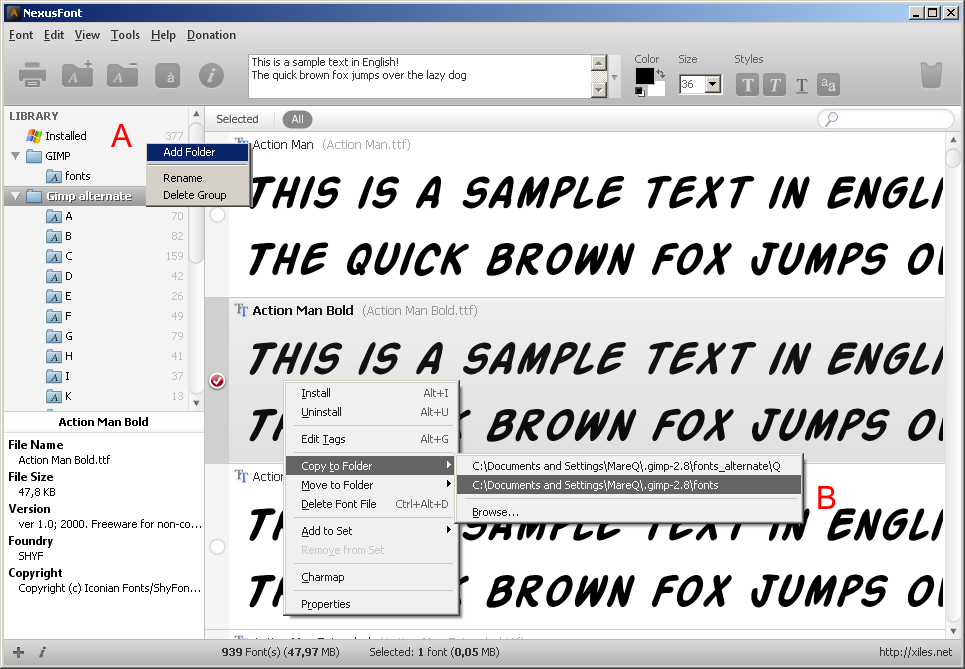Click the library tree scroll down arrow
Image resolution: width=965 pixels, height=669 pixels.
pyautogui.click(x=196, y=403)
